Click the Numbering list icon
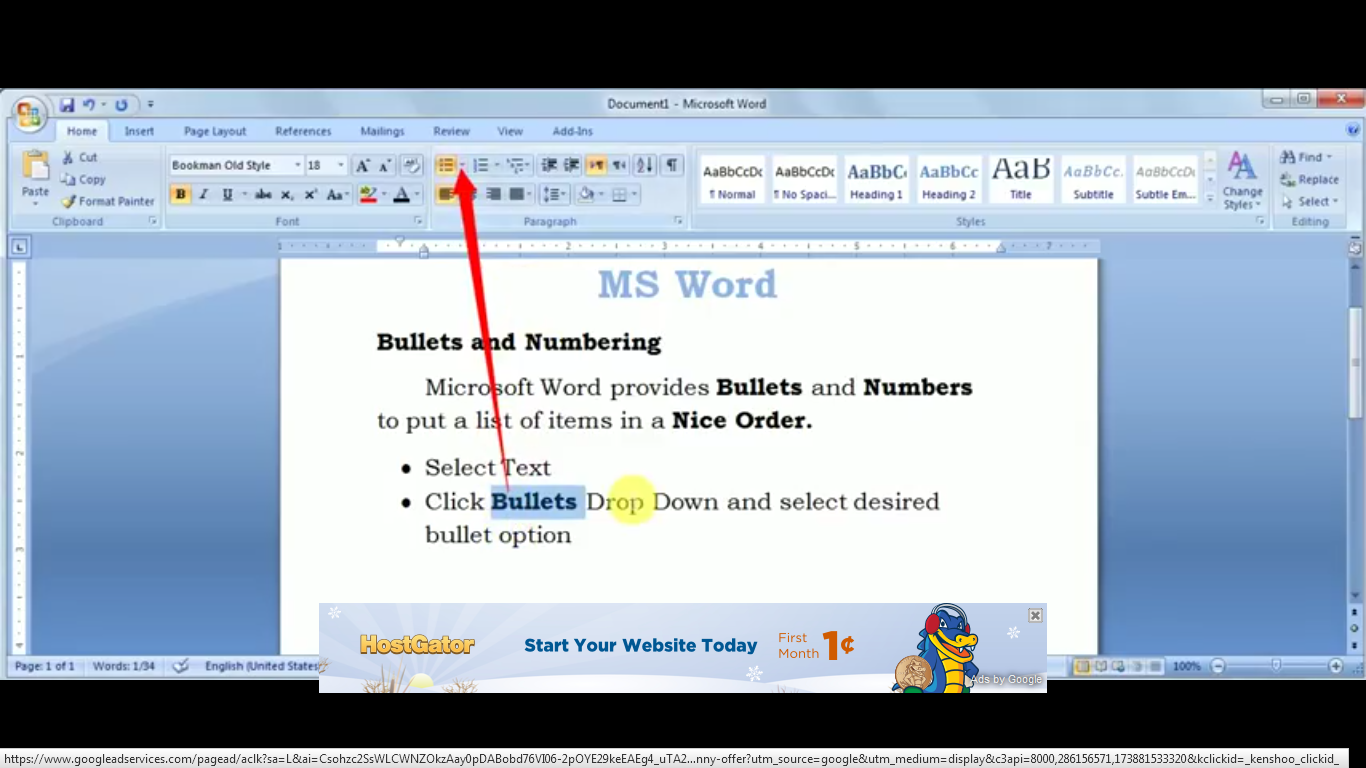The height and width of the screenshot is (768, 1366). (481, 165)
